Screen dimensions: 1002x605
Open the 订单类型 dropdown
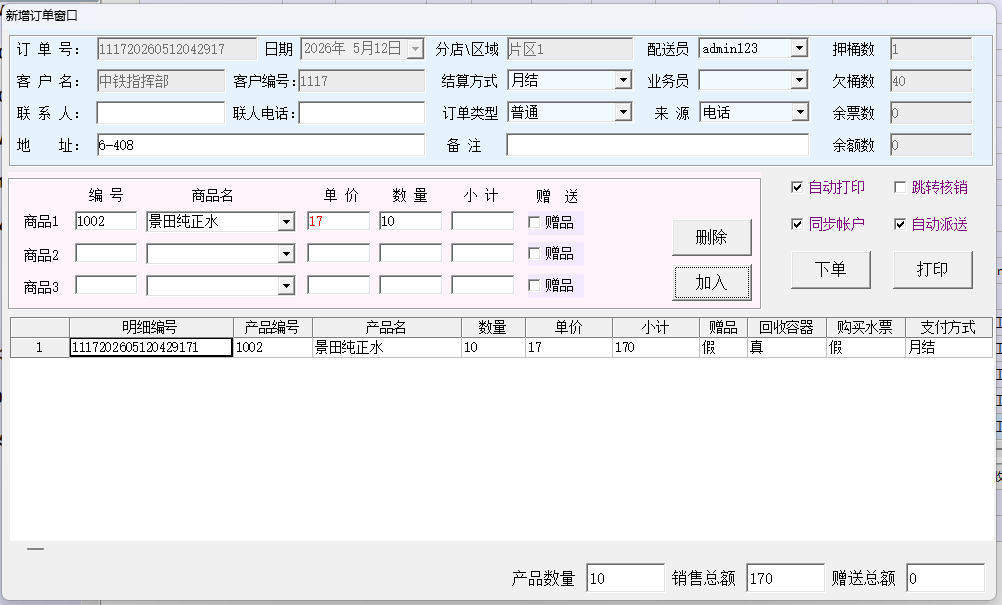623,112
